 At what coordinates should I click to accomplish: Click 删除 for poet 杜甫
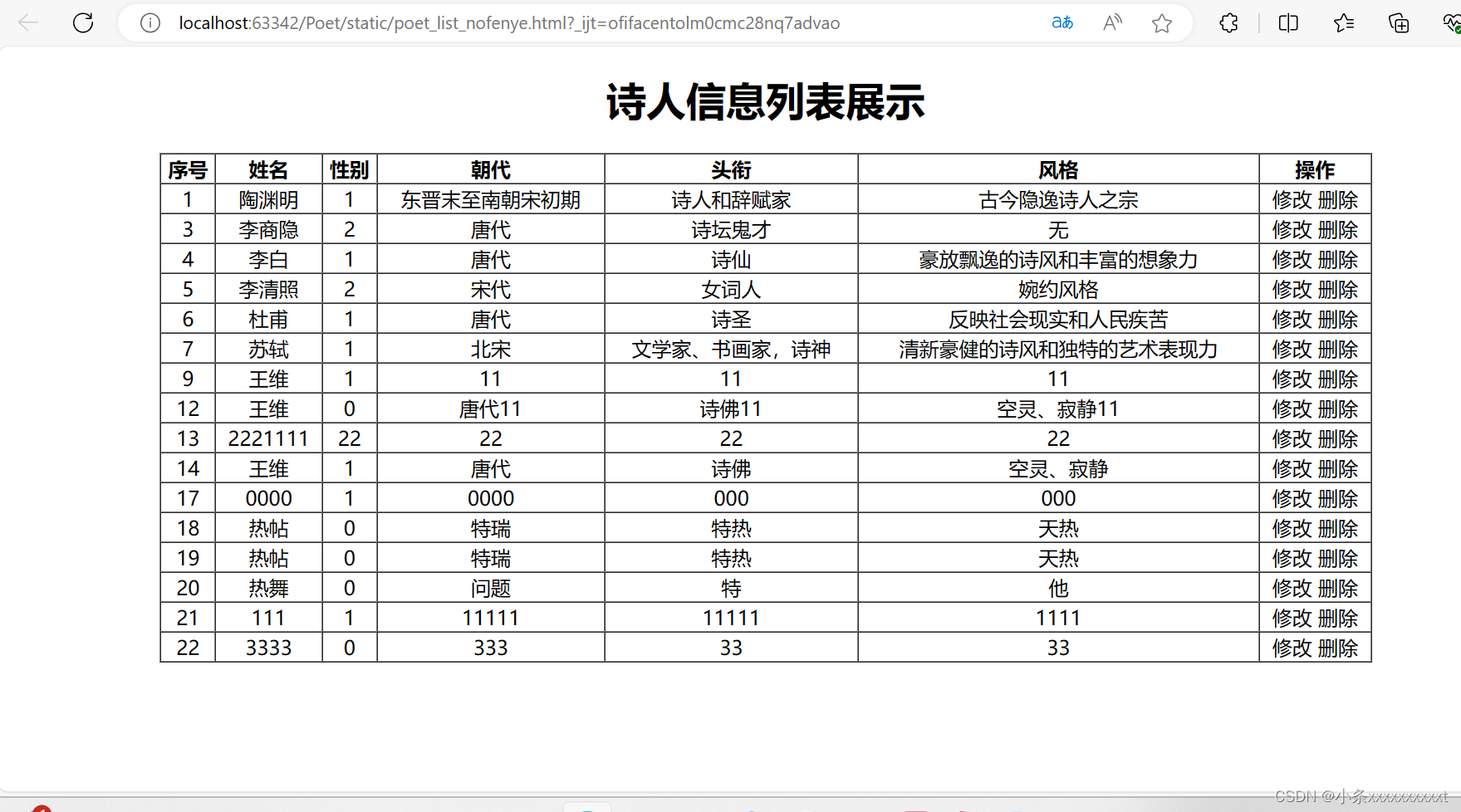(x=1338, y=320)
